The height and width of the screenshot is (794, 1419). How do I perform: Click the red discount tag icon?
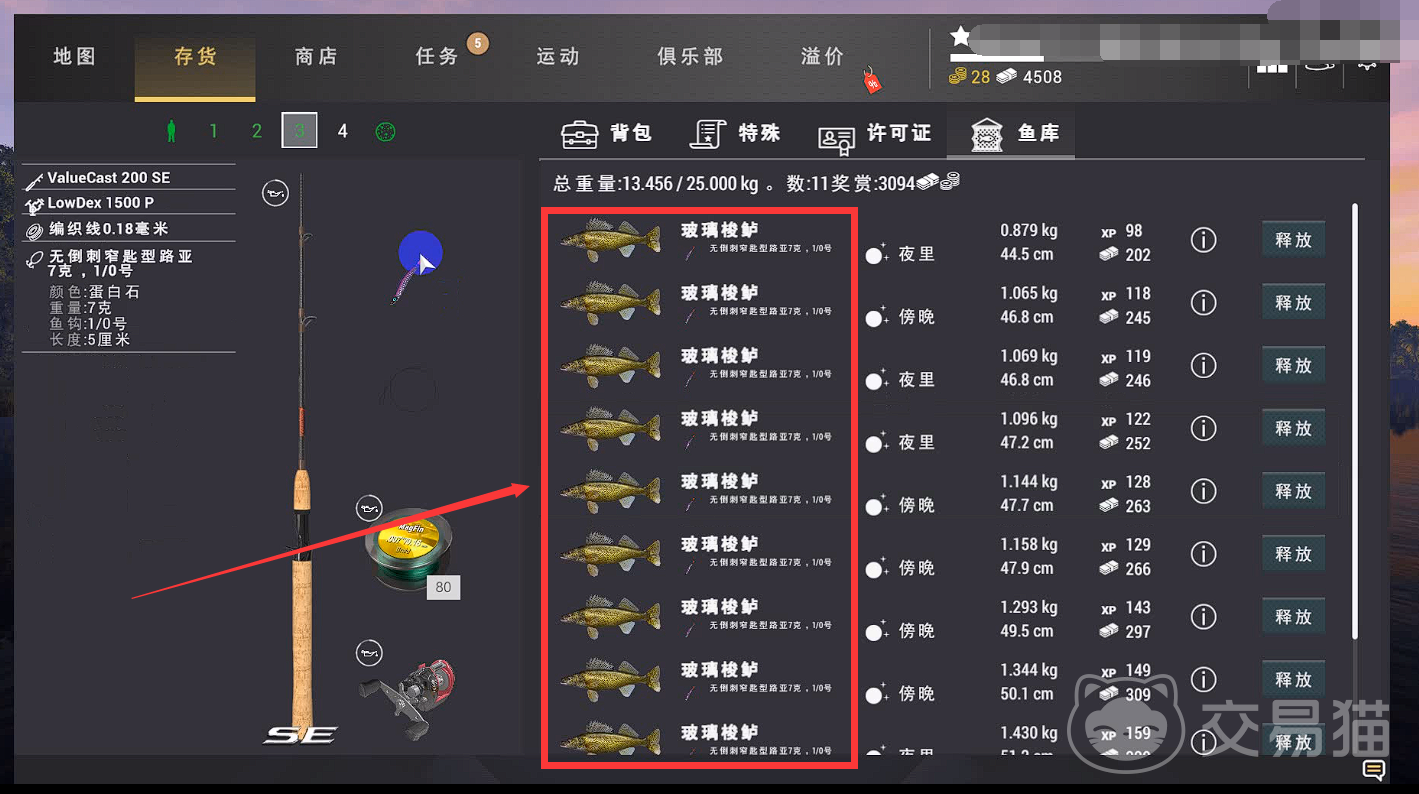pos(872,82)
